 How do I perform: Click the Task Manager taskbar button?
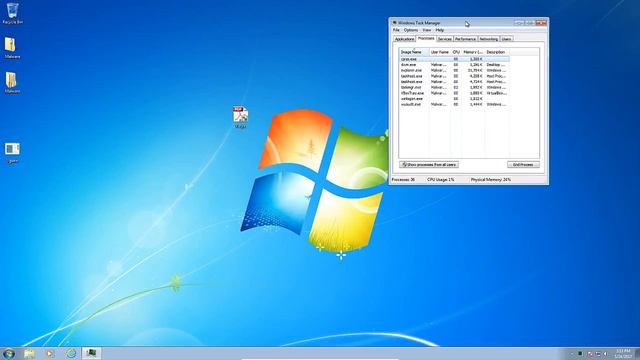91,353
